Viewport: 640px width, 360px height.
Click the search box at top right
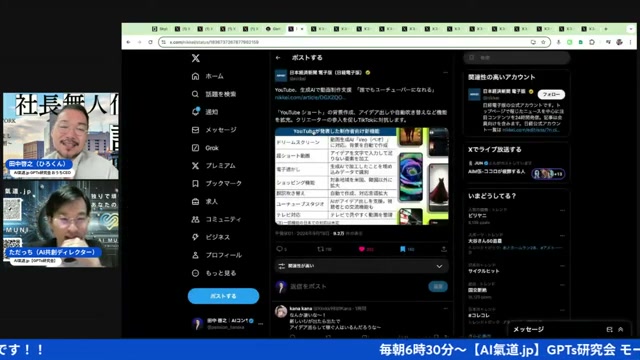point(517,58)
